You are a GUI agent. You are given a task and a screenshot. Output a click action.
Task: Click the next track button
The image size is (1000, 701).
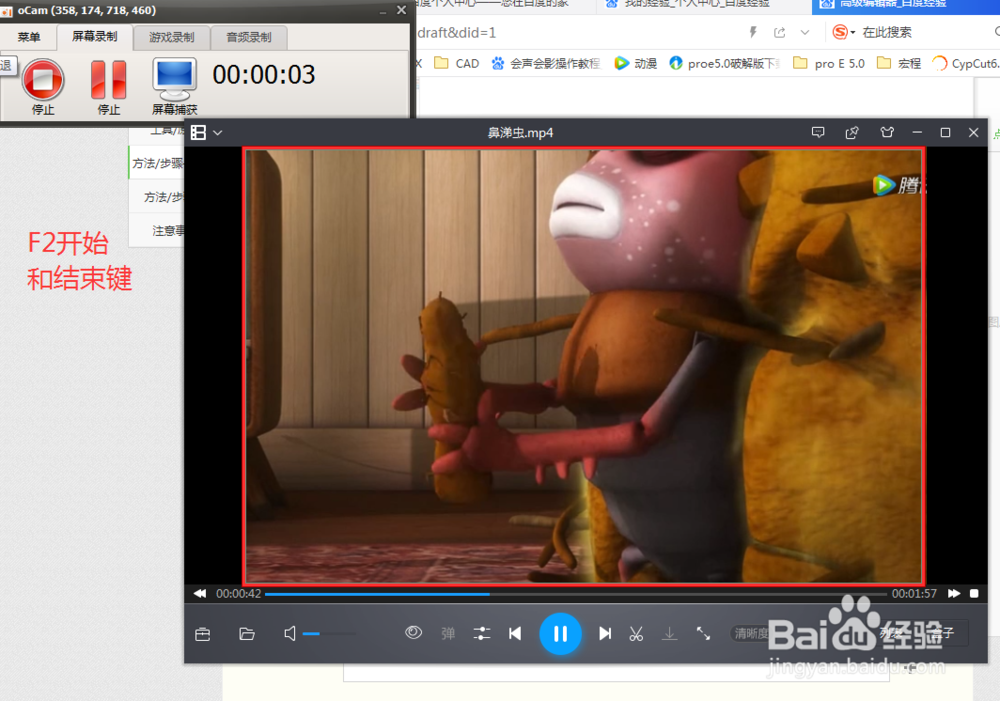tap(605, 633)
